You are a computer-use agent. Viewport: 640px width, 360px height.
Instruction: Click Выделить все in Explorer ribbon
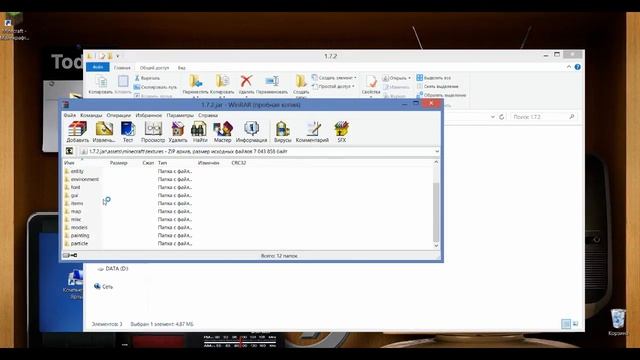(x=433, y=78)
